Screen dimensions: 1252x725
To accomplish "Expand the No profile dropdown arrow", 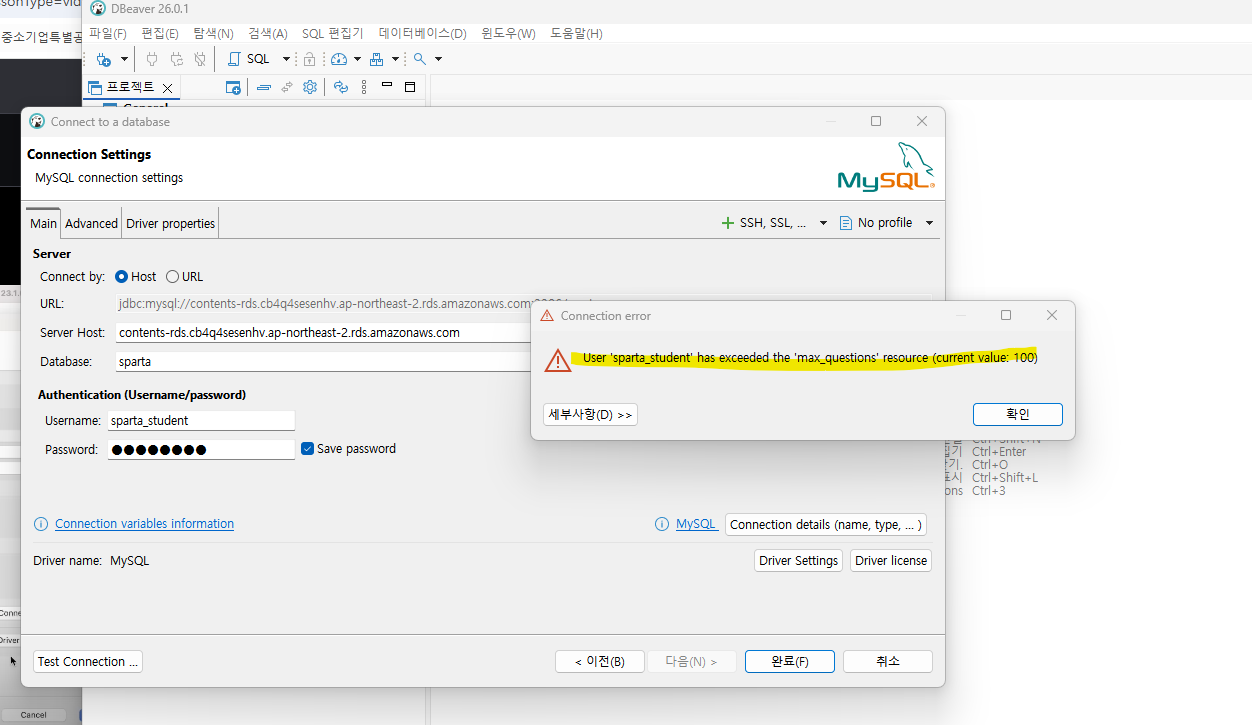I will [x=930, y=223].
